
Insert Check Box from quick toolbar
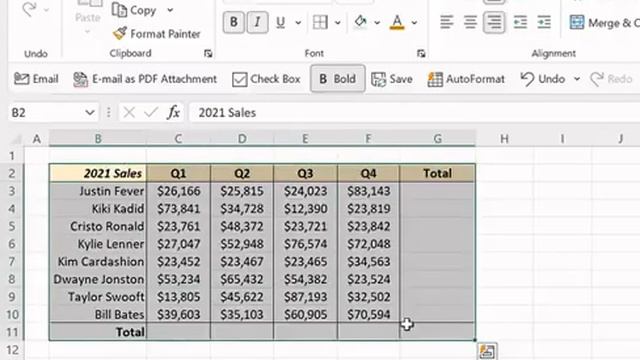tap(266, 79)
